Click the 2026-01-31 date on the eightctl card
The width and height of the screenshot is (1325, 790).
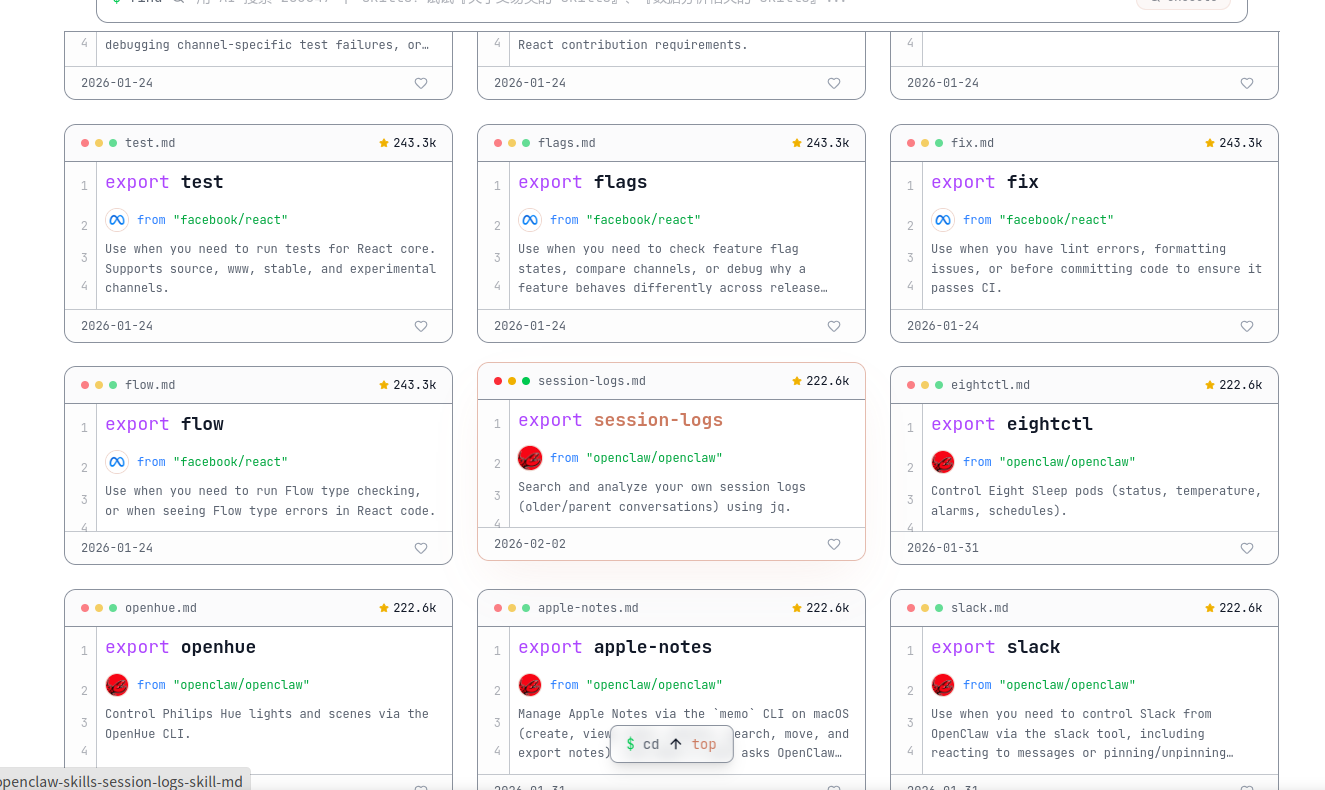point(943,548)
